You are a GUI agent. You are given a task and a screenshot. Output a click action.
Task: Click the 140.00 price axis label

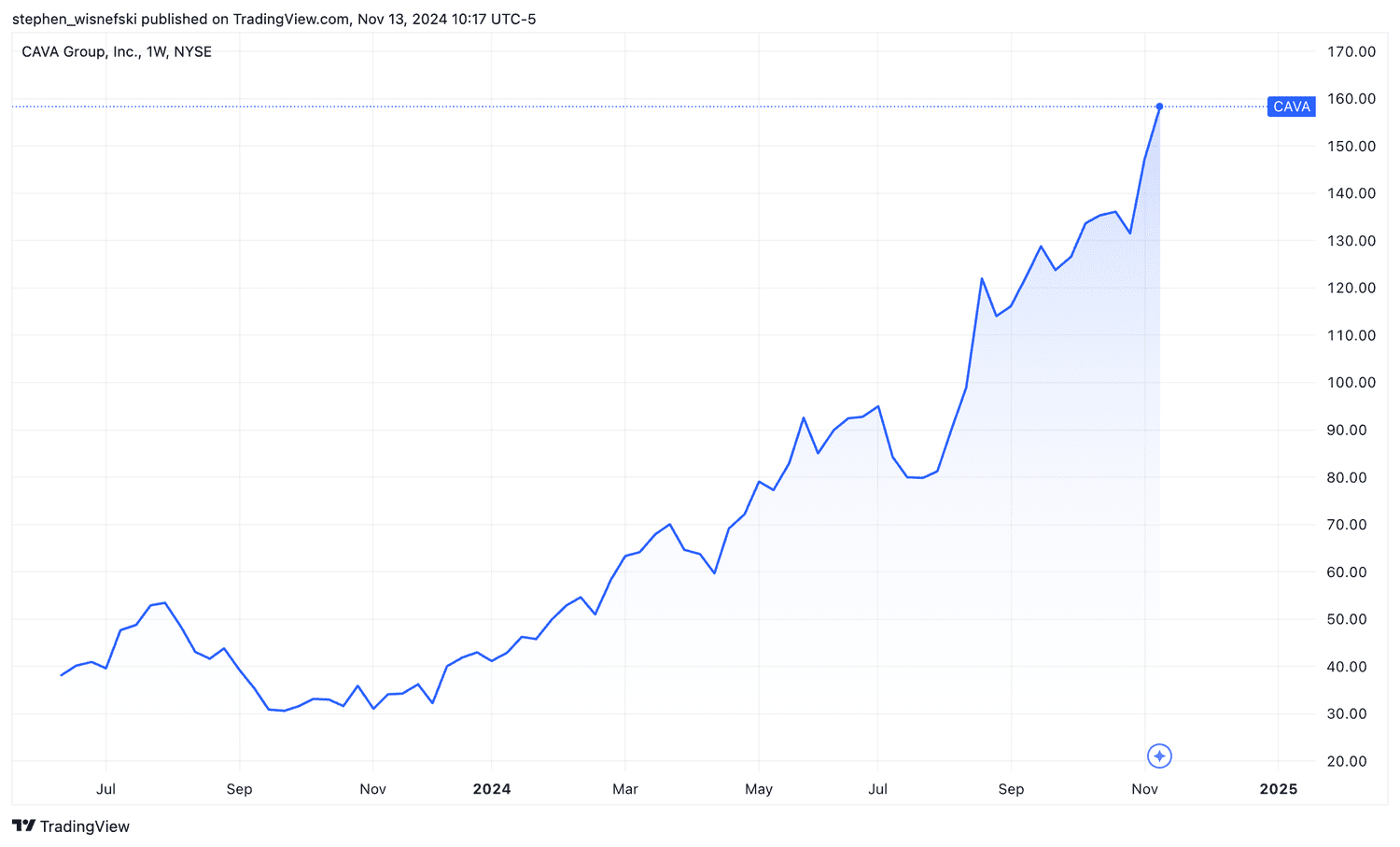point(1351,193)
